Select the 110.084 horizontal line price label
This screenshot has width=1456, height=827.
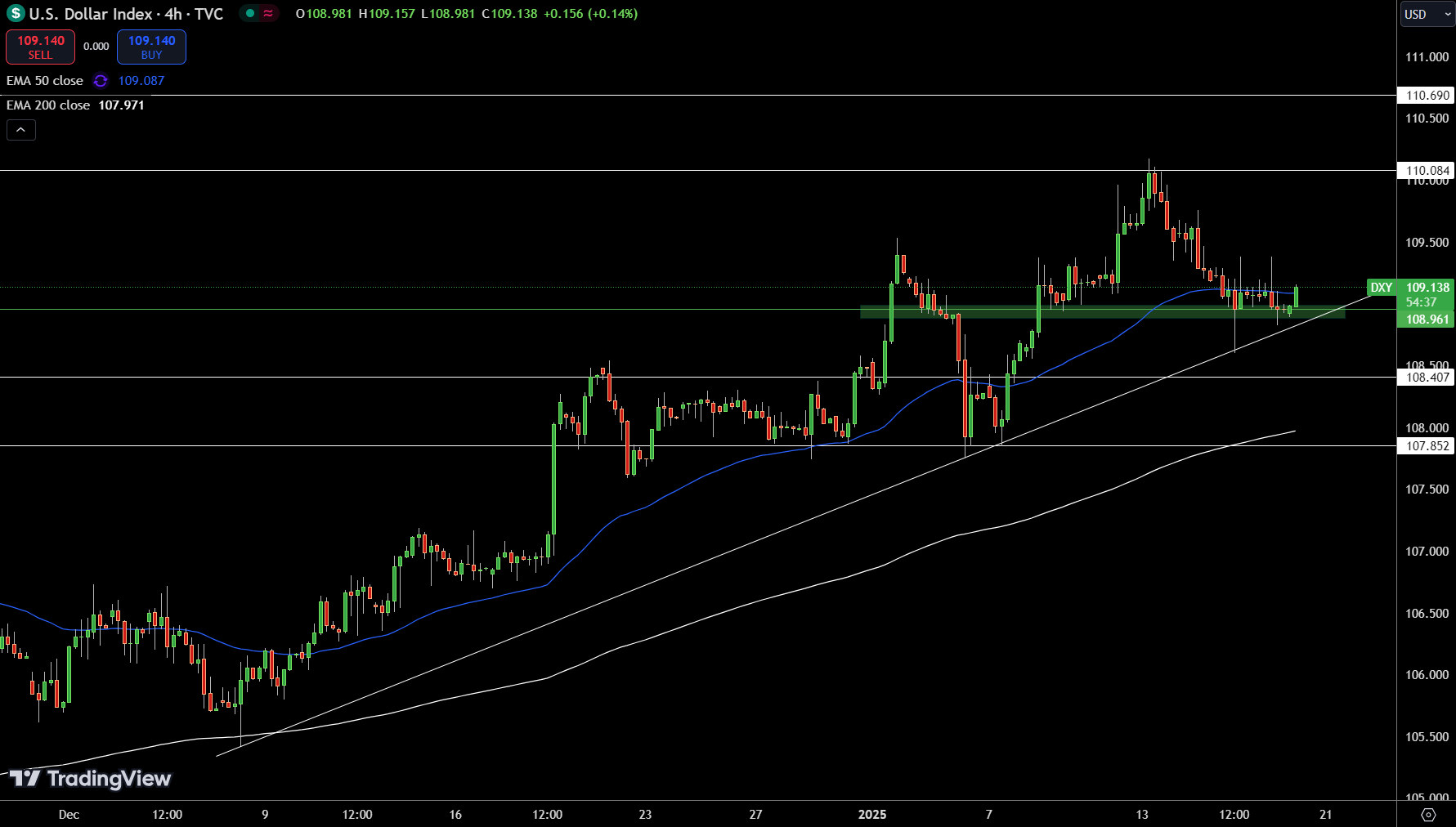(1427, 171)
